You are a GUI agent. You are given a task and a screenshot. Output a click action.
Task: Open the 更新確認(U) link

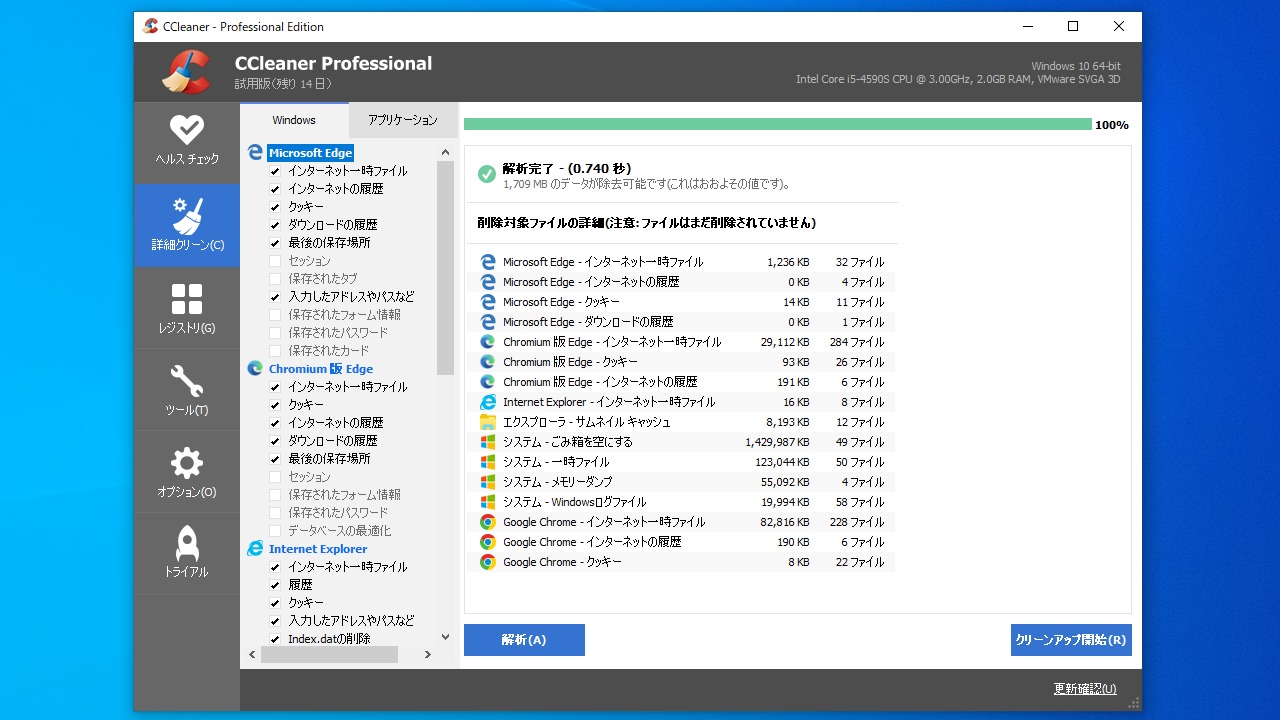[1085, 689]
